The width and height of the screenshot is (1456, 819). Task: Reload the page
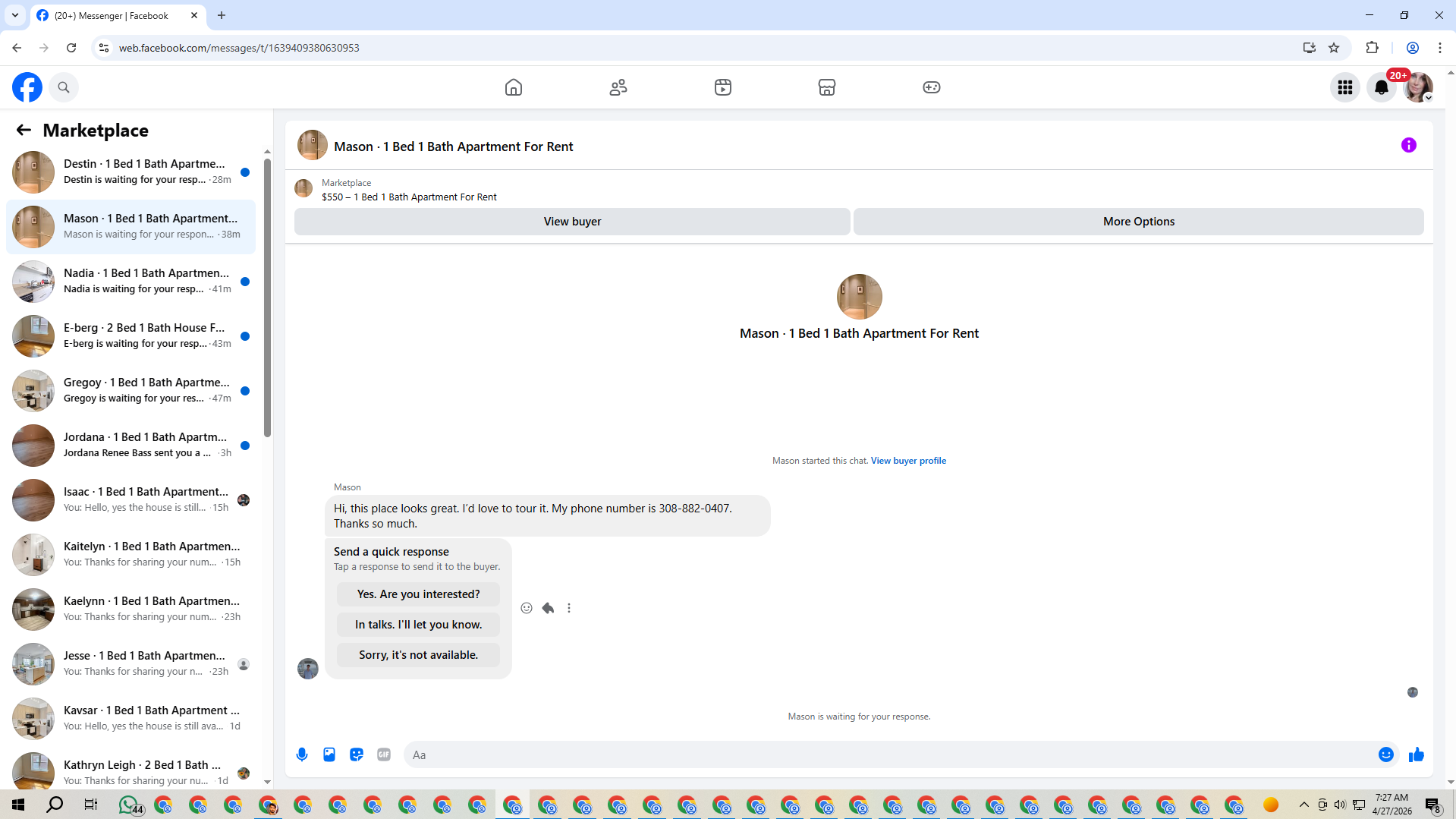pyautogui.click(x=71, y=48)
